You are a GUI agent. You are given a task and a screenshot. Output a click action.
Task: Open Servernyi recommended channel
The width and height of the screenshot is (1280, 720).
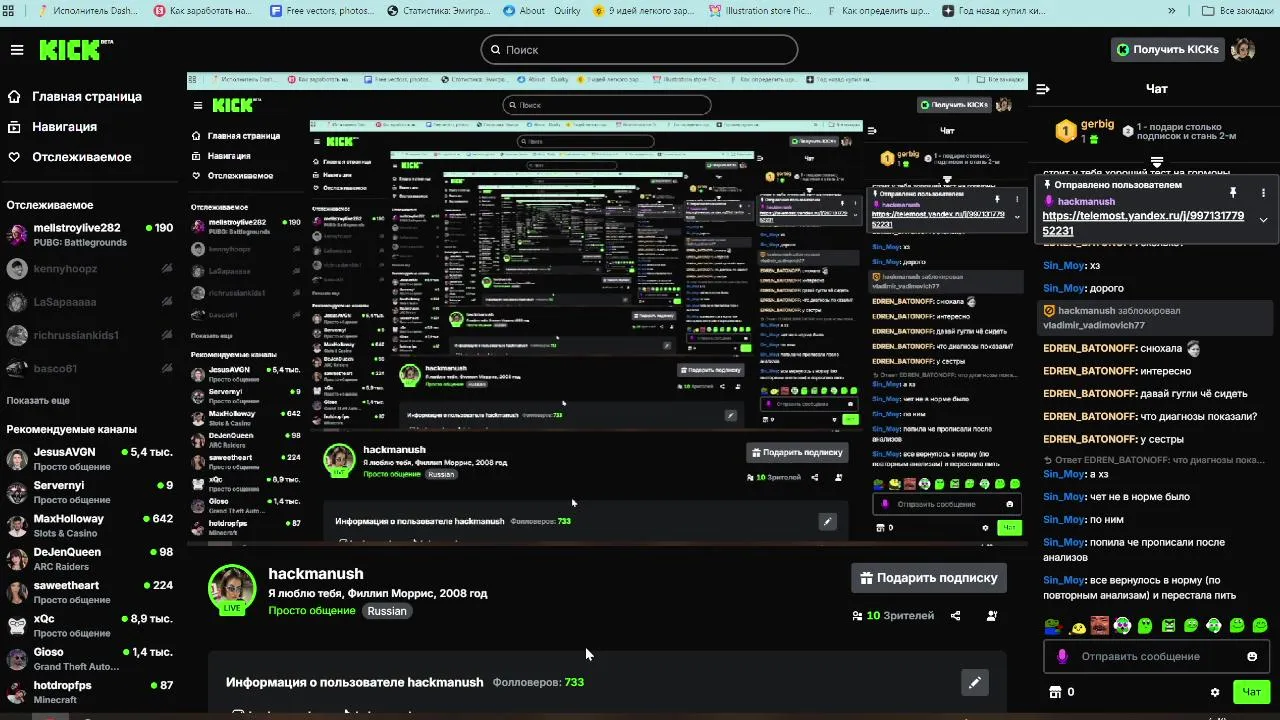90,492
